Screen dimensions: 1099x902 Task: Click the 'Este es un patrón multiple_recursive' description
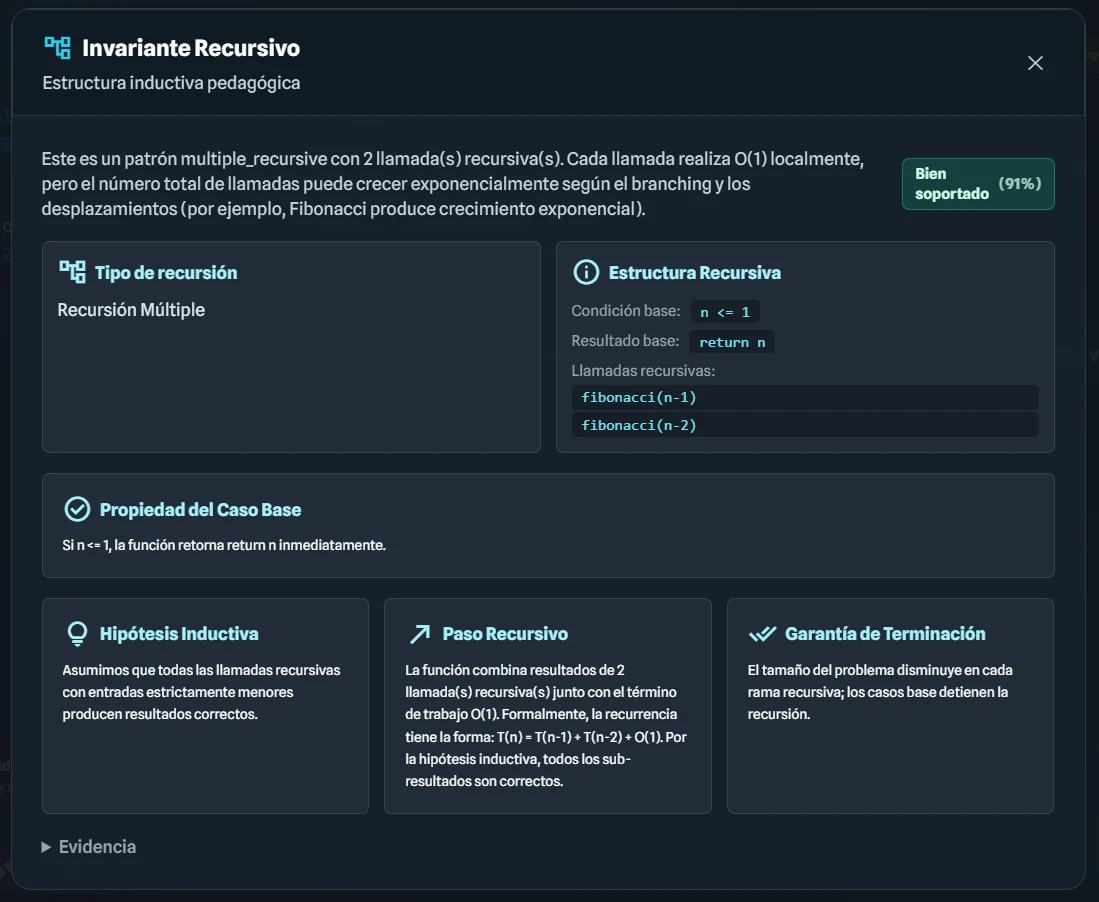(x=453, y=184)
